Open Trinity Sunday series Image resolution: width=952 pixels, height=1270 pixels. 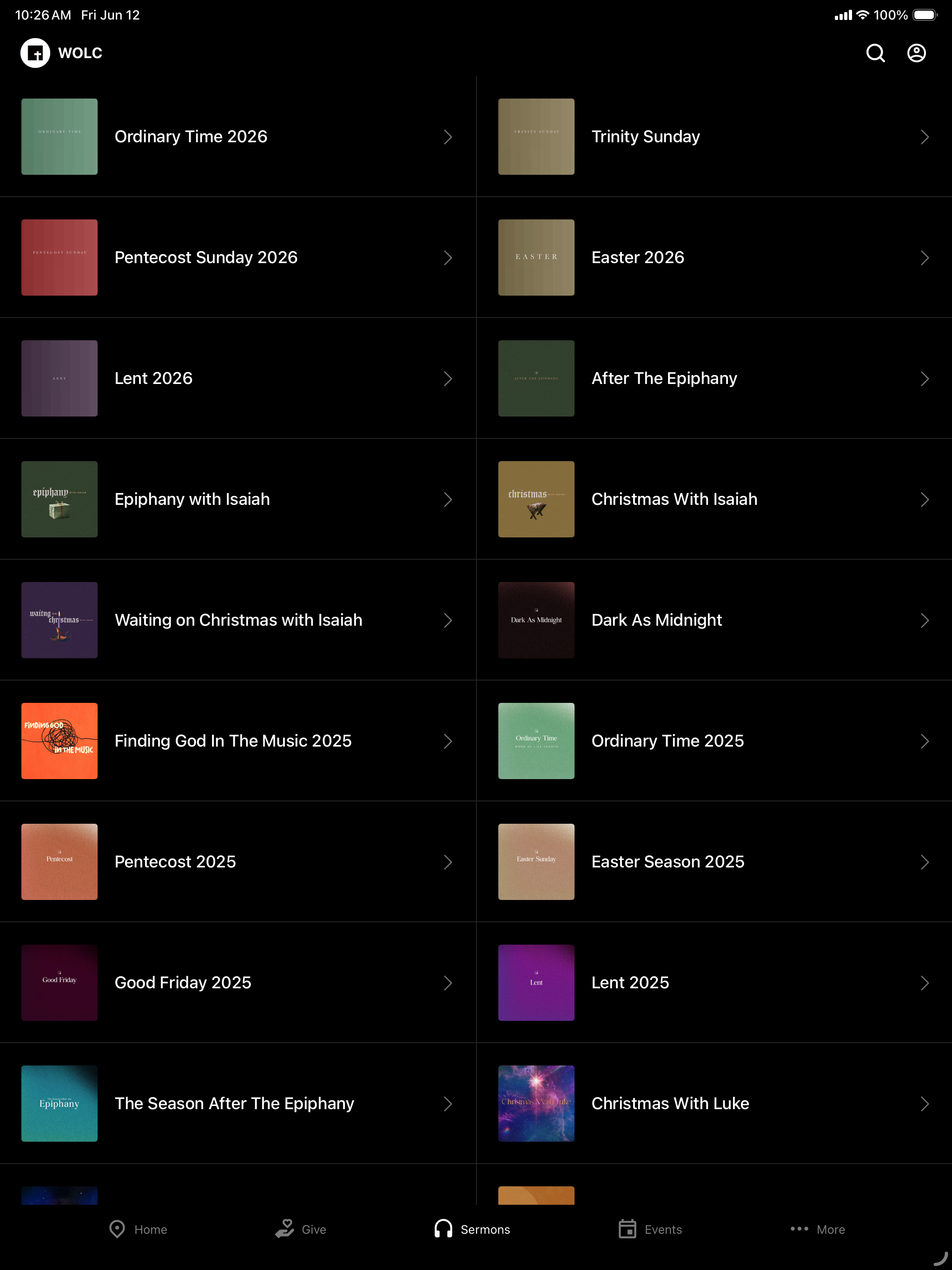[x=714, y=137]
